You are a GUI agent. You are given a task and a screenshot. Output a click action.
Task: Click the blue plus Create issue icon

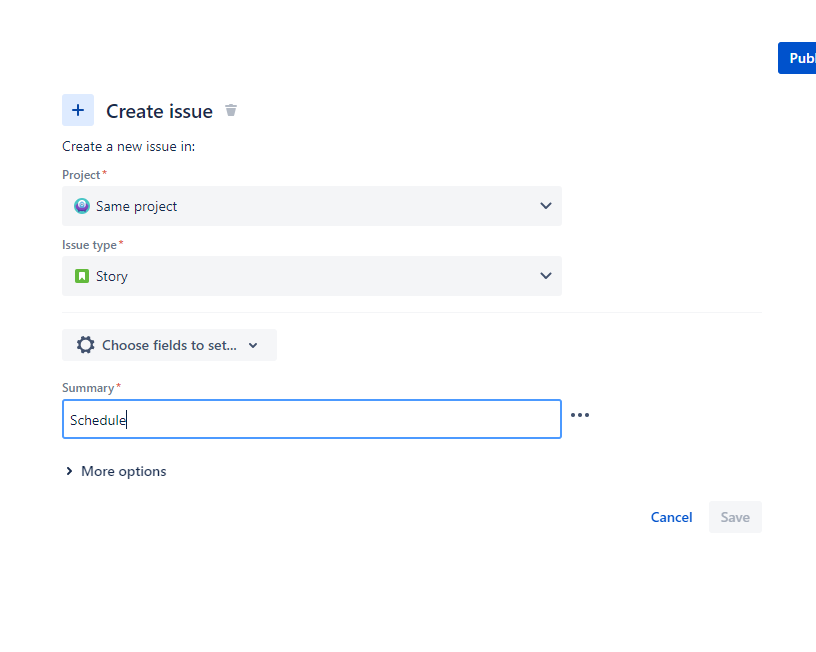coord(78,110)
